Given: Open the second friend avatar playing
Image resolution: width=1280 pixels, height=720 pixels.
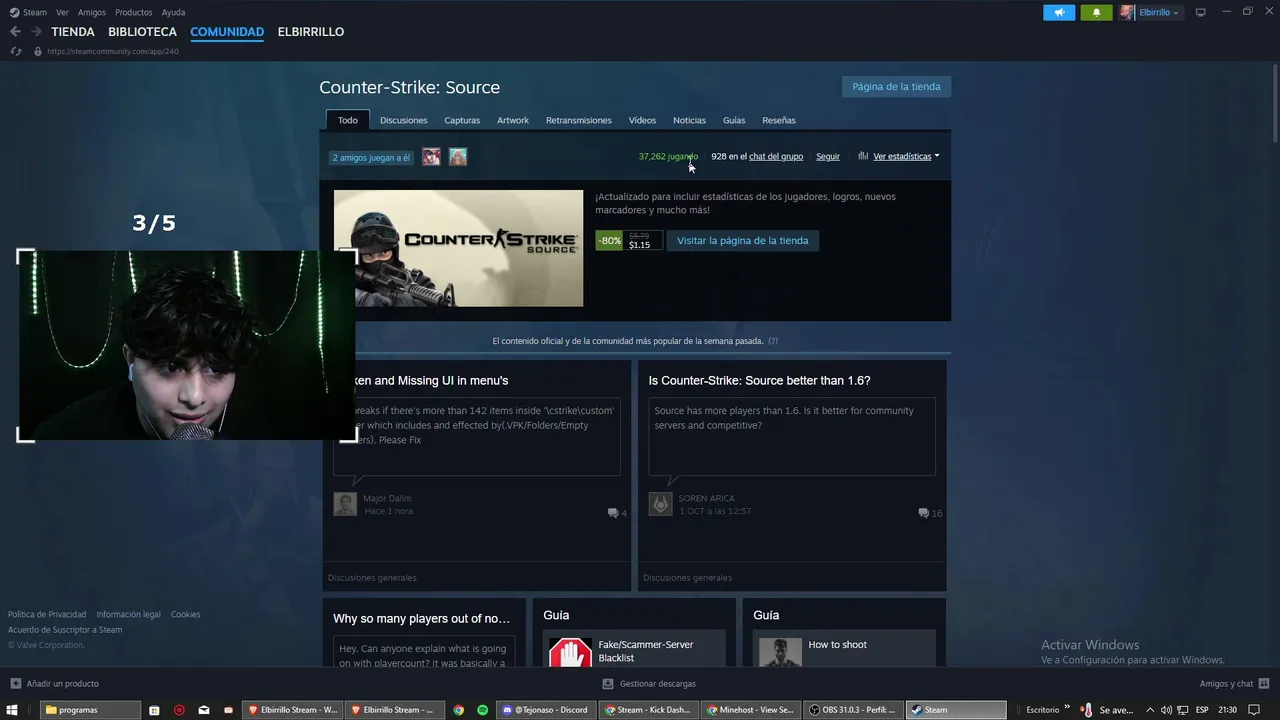Looking at the screenshot, I should [458, 157].
